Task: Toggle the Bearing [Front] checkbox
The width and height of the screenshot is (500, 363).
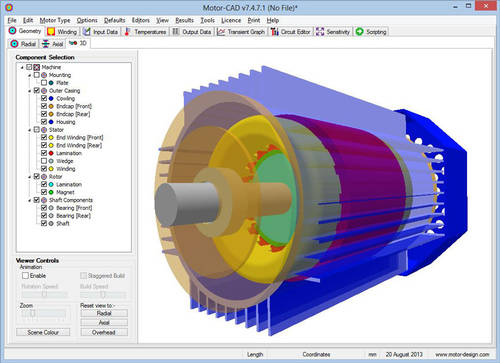Action: (x=44, y=208)
